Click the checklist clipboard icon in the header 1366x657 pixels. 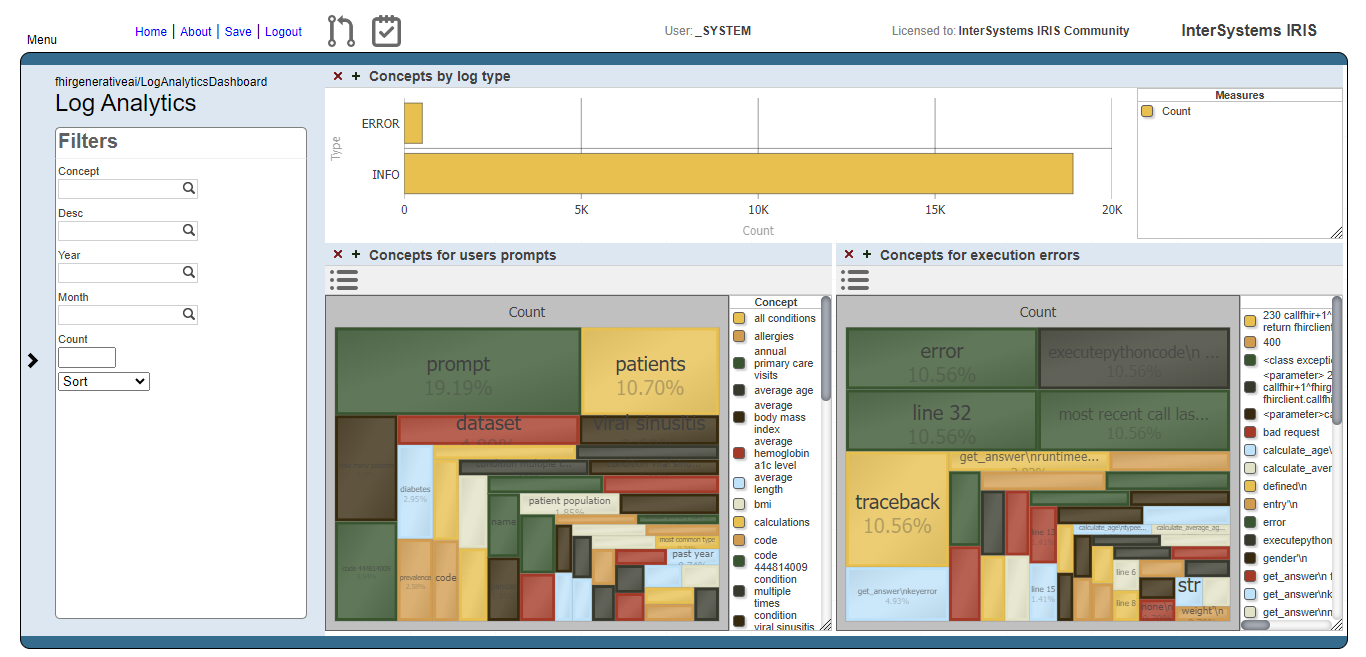pyautogui.click(x=386, y=30)
